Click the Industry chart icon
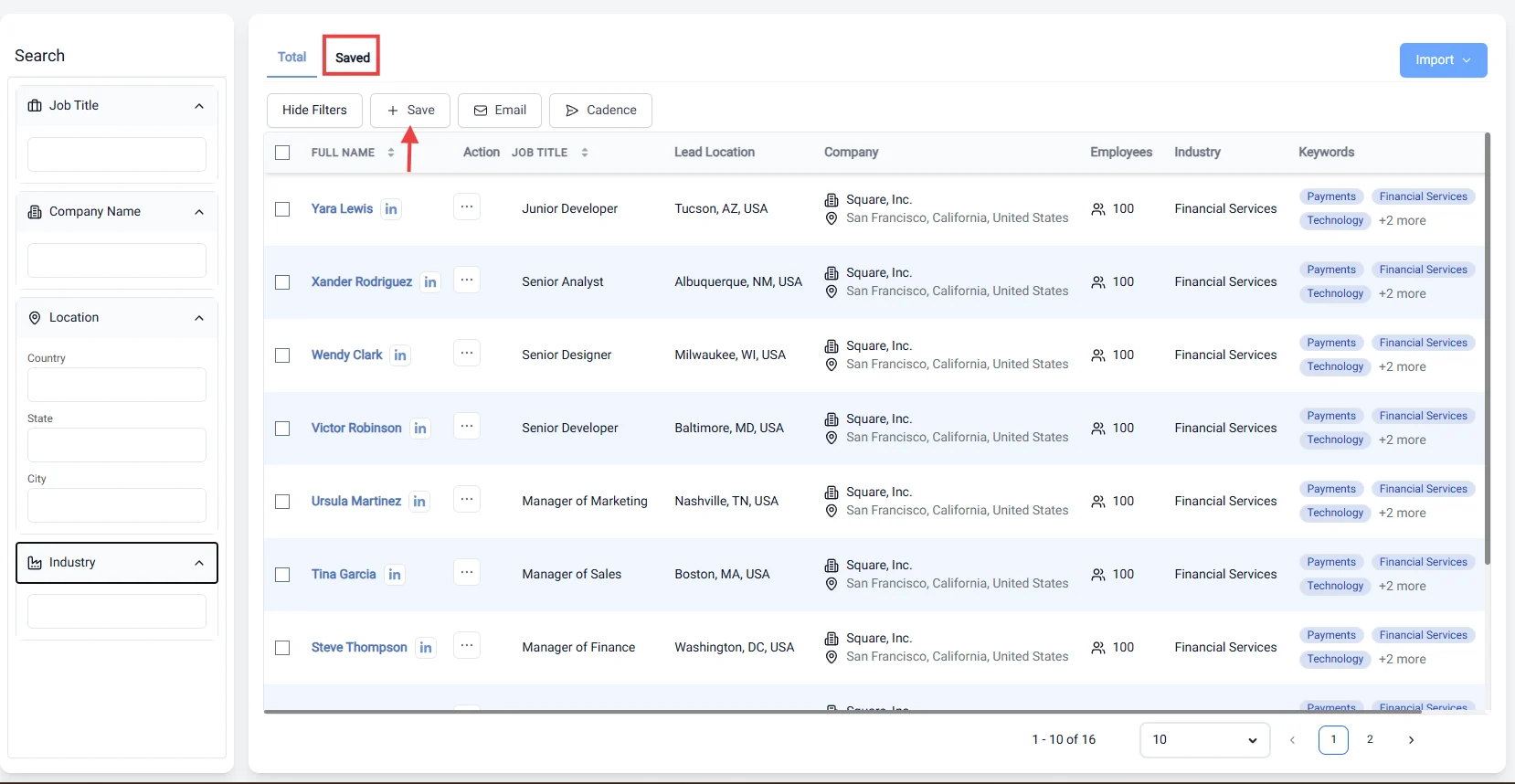This screenshot has width=1515, height=784. click(x=35, y=563)
